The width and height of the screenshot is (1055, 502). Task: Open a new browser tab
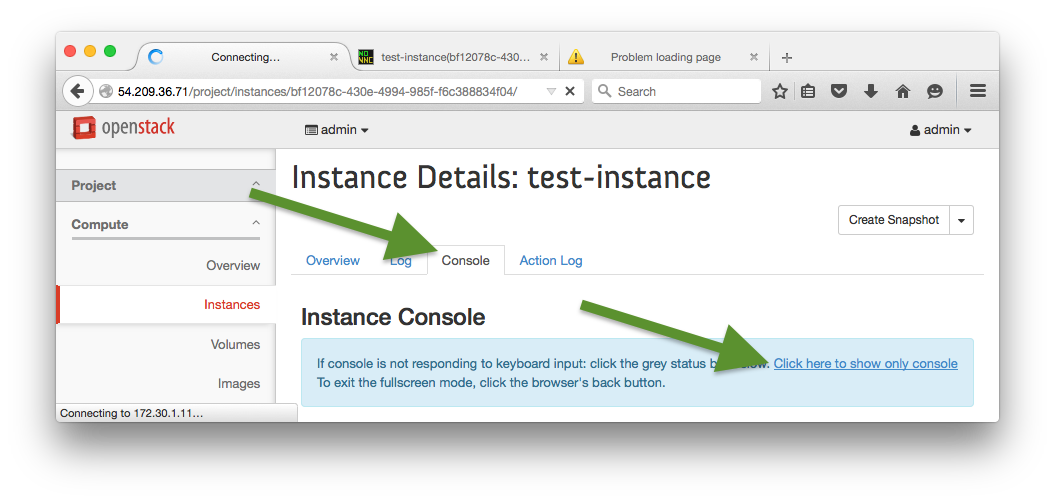tap(787, 57)
